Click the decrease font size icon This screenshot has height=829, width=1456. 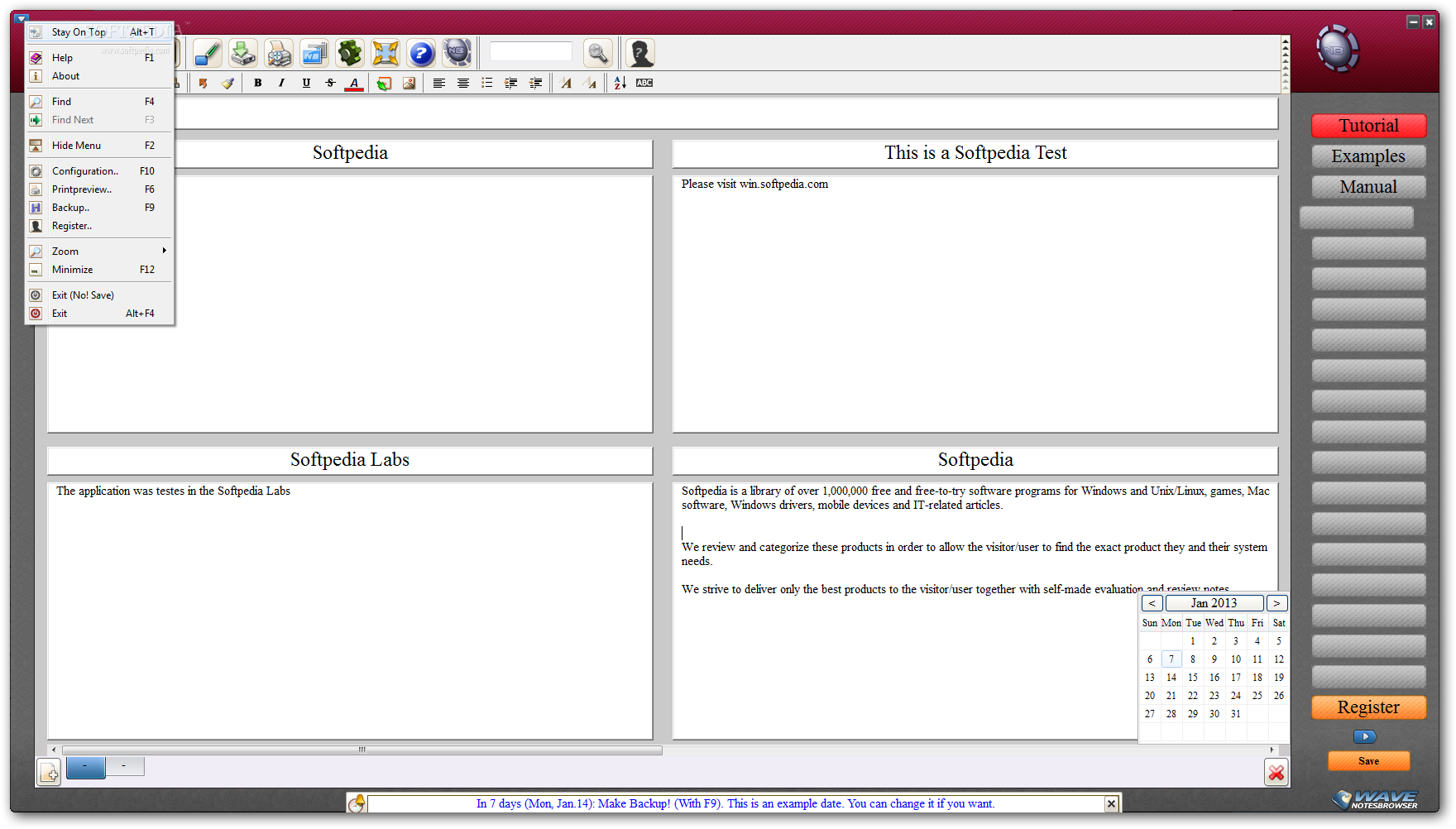(x=590, y=83)
